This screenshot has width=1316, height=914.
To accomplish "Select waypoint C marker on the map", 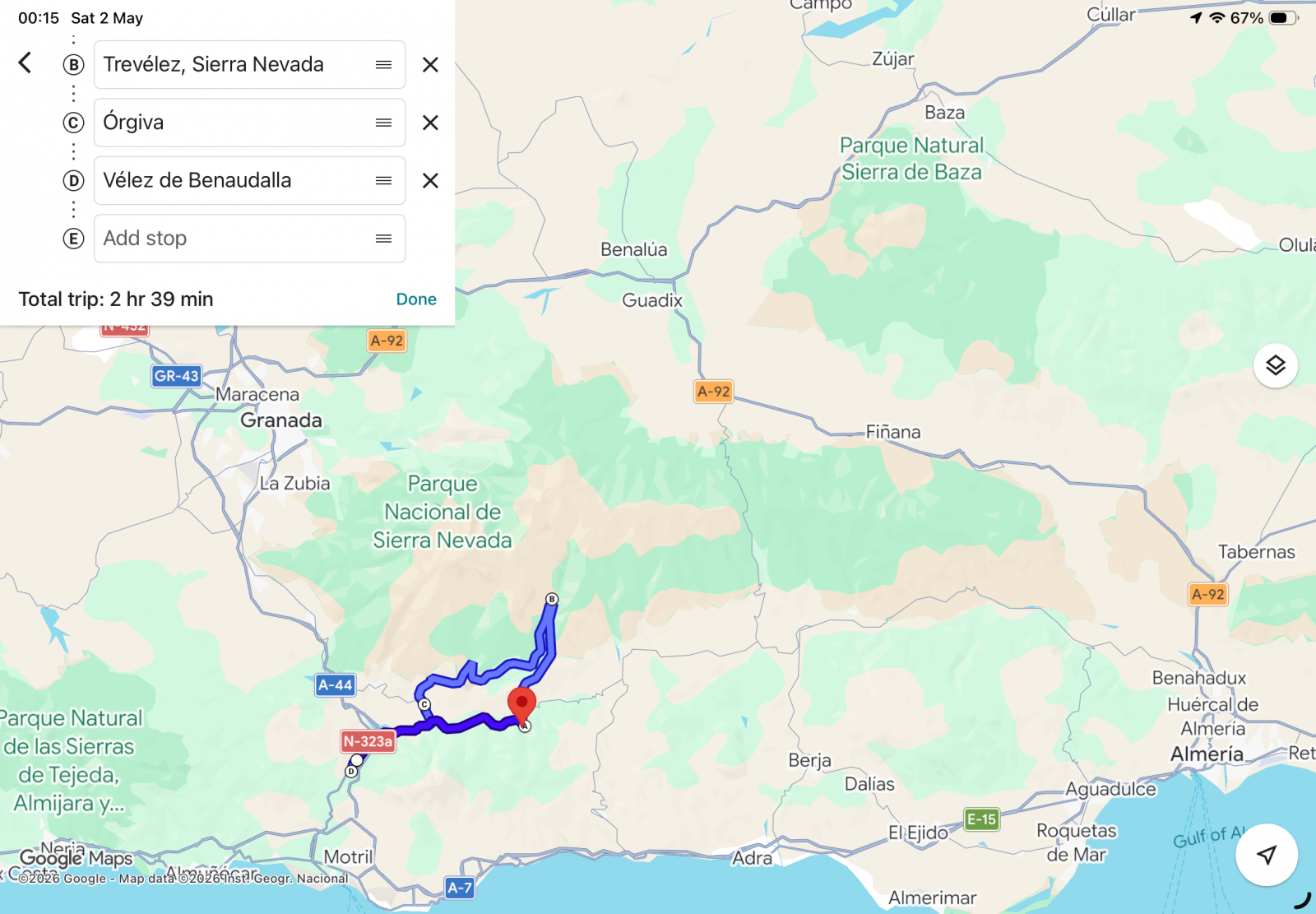I will tap(424, 704).
